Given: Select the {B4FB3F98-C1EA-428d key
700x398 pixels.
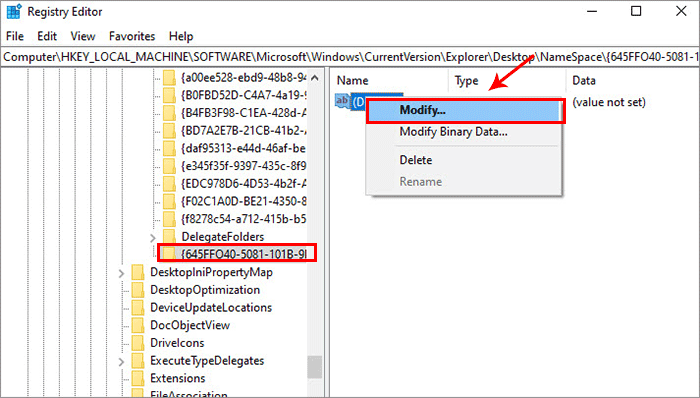Looking at the screenshot, I should click(x=244, y=113).
